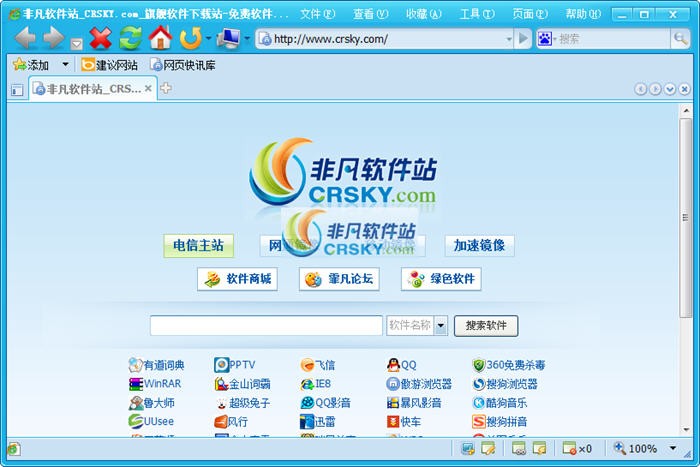
Task: Open the 帮助 menu
Action: [x=583, y=14]
